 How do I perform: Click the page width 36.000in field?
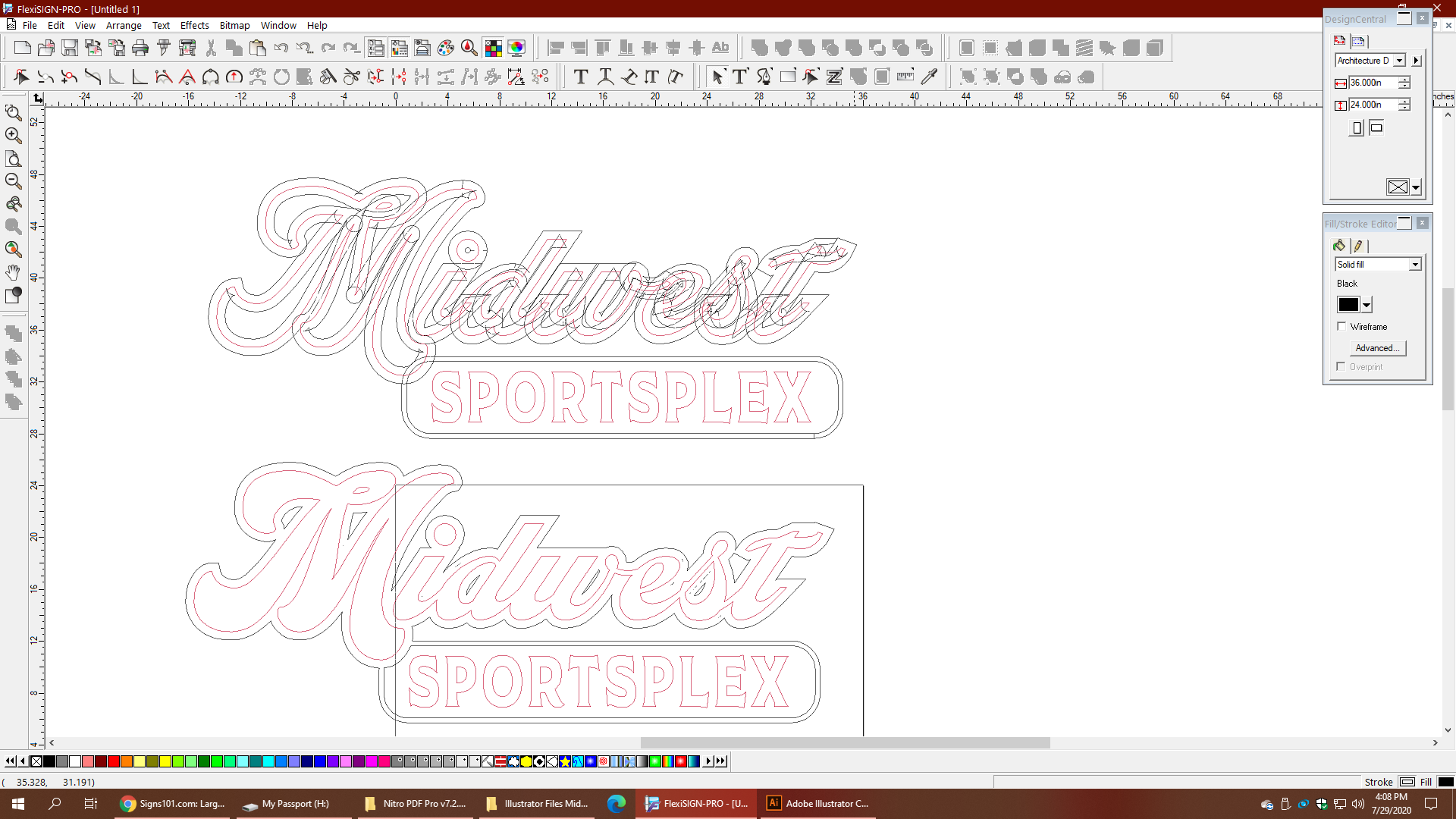click(x=1373, y=83)
